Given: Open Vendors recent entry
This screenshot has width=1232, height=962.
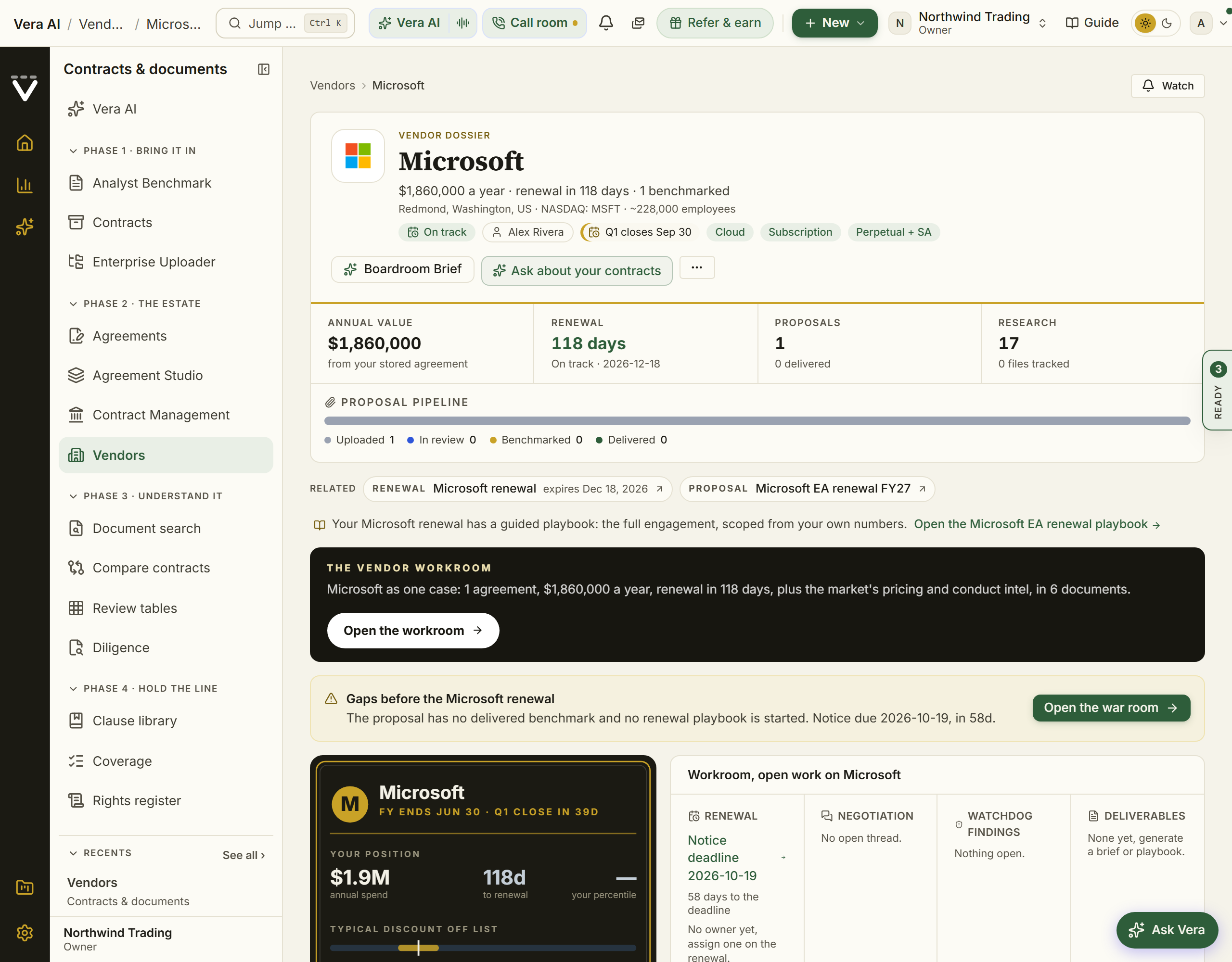Looking at the screenshot, I should (166, 891).
